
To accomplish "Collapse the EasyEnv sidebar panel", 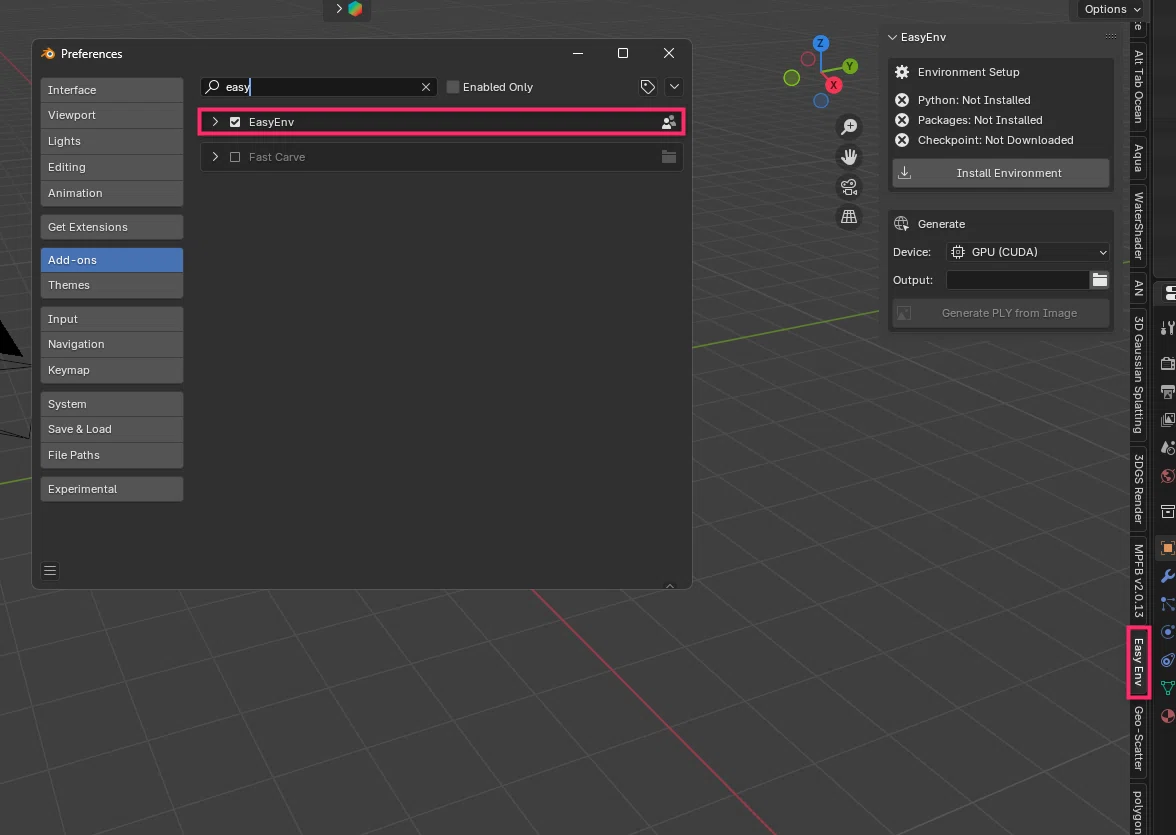I will (x=892, y=37).
